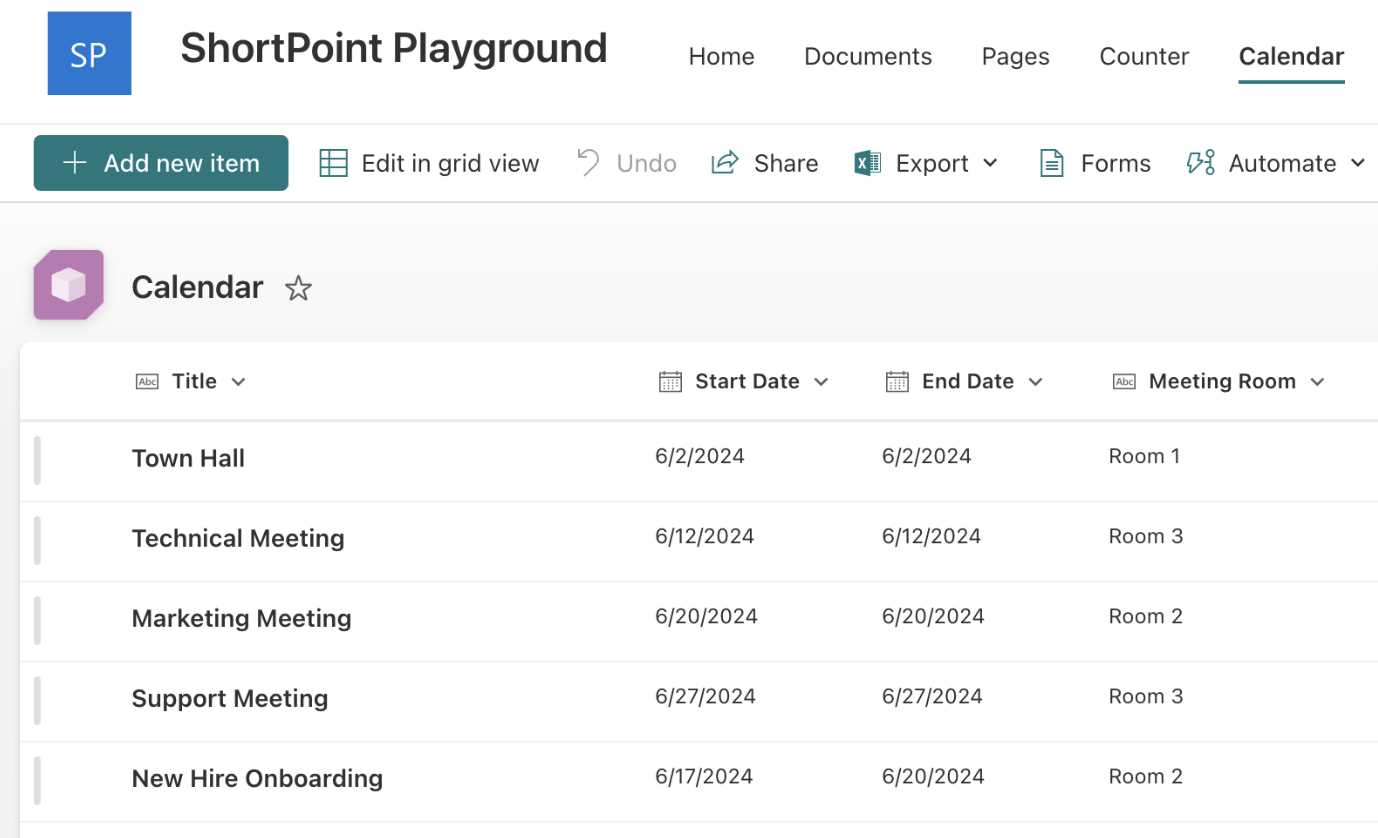Click Technical Meeting end date 6/12/2024

pos(931,536)
